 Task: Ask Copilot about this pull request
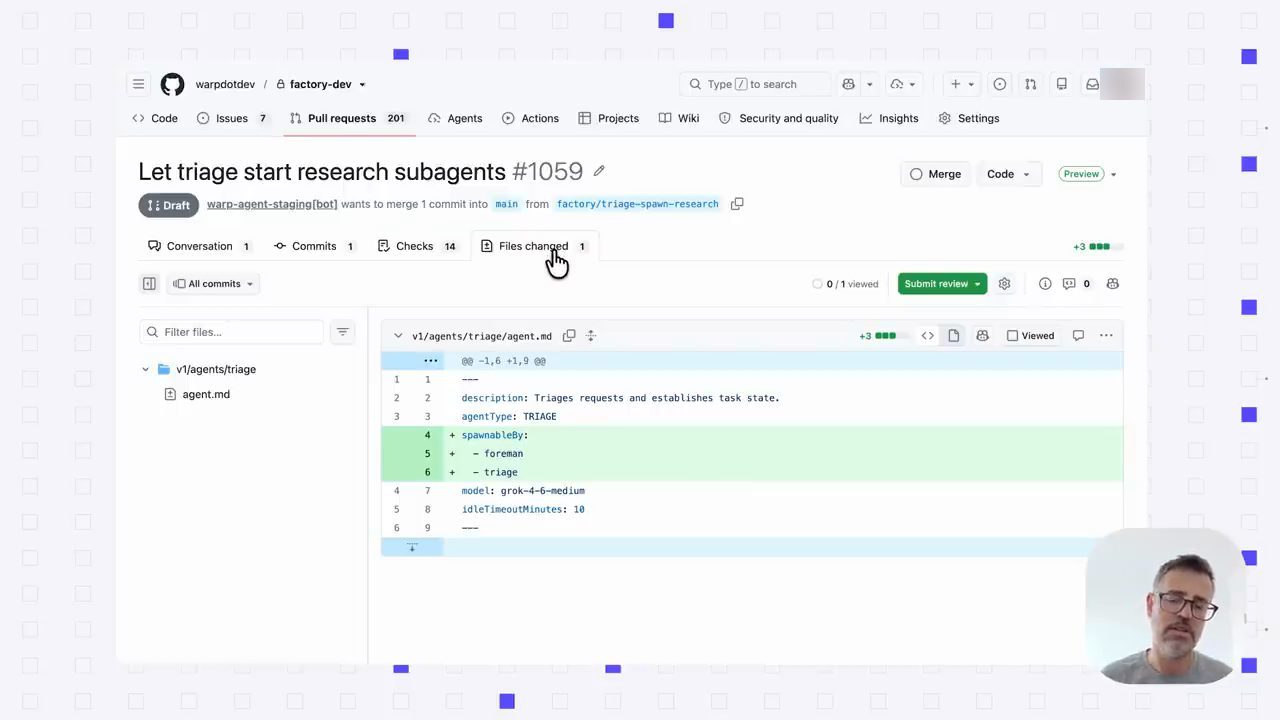1112,284
